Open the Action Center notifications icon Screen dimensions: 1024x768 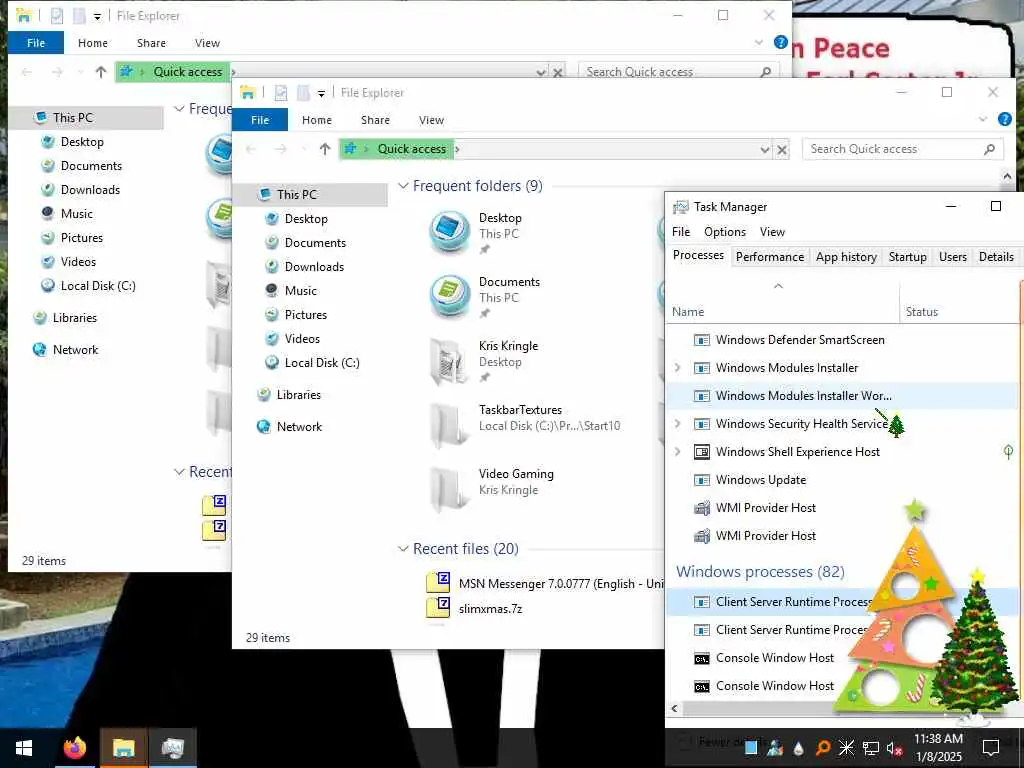click(x=991, y=748)
